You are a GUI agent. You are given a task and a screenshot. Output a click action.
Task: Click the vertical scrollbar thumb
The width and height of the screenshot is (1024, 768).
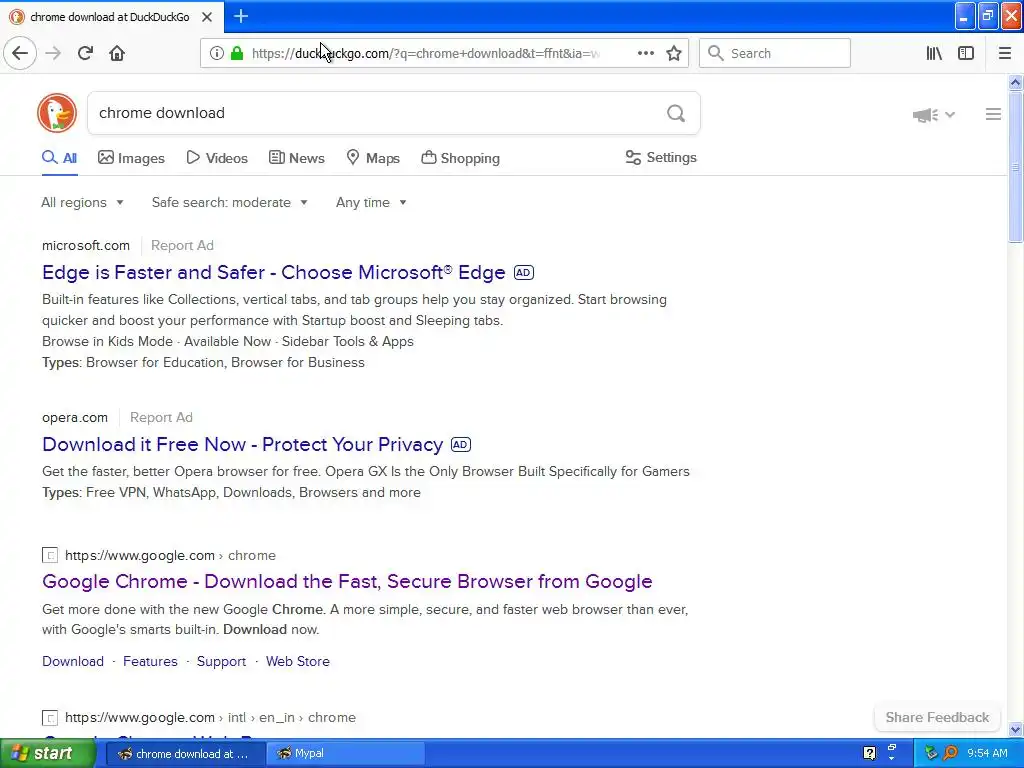[1016, 167]
